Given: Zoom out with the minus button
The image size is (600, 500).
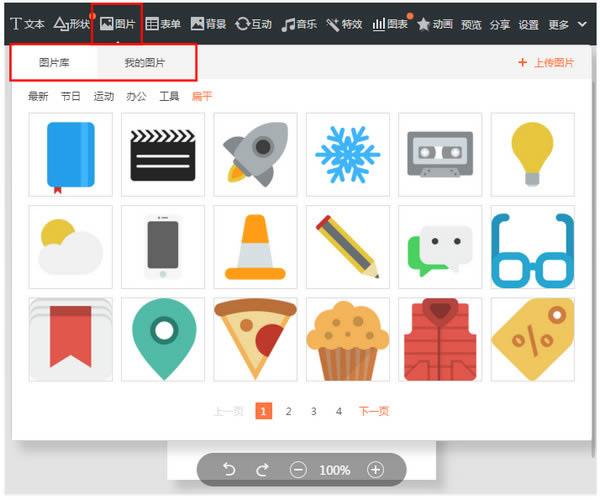Looking at the screenshot, I should 298,469.
